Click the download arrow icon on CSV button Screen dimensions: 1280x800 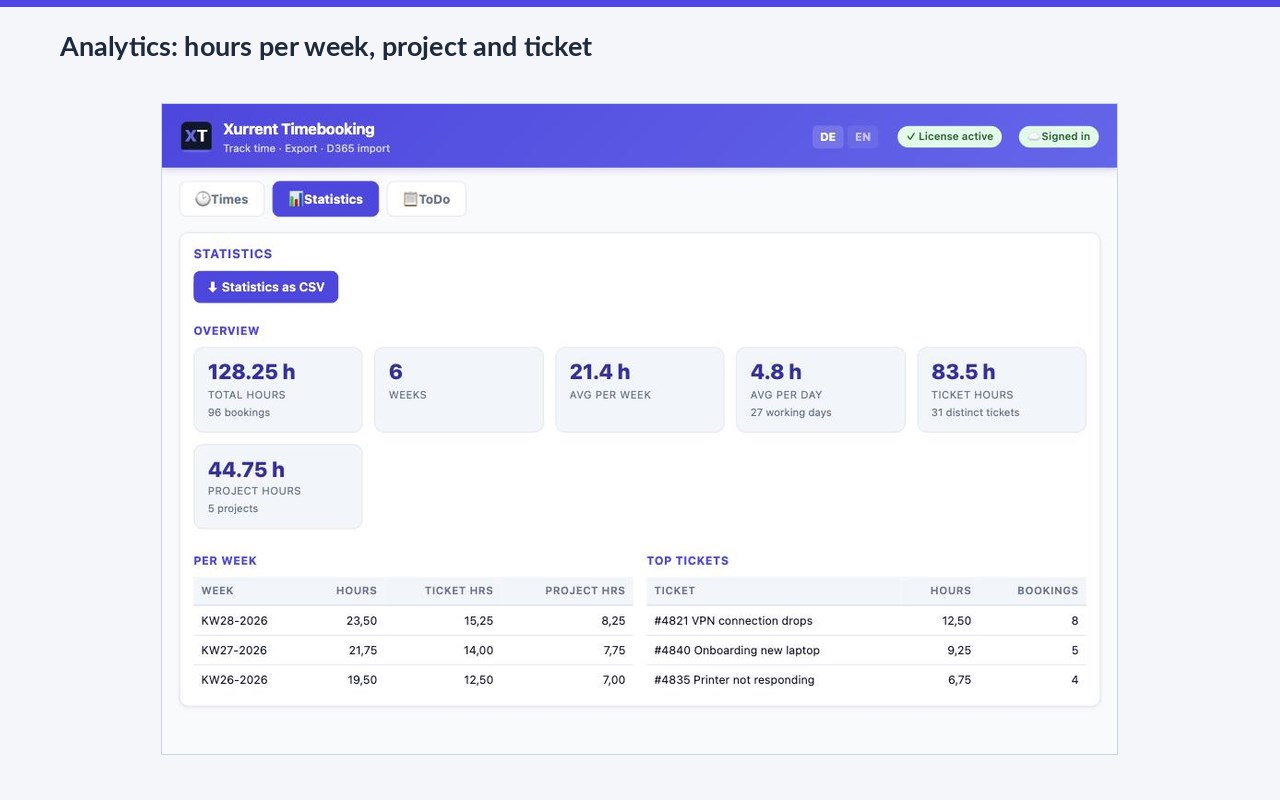[212, 287]
